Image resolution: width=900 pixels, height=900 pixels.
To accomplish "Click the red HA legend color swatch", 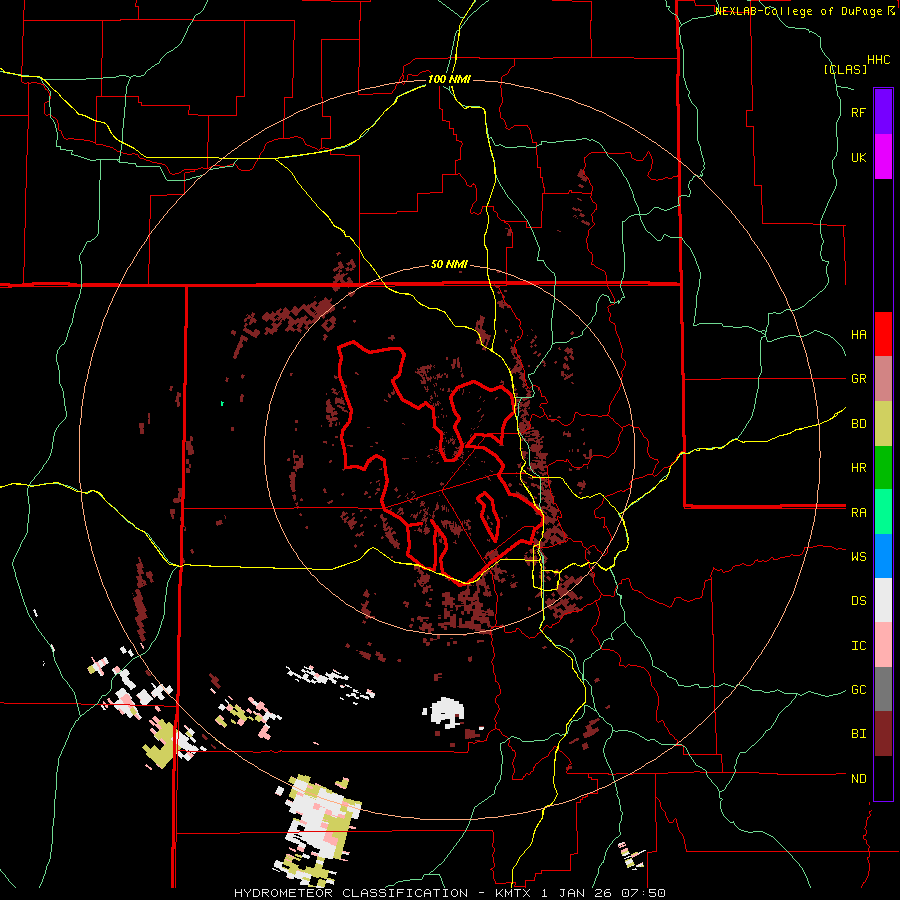I will [x=883, y=334].
